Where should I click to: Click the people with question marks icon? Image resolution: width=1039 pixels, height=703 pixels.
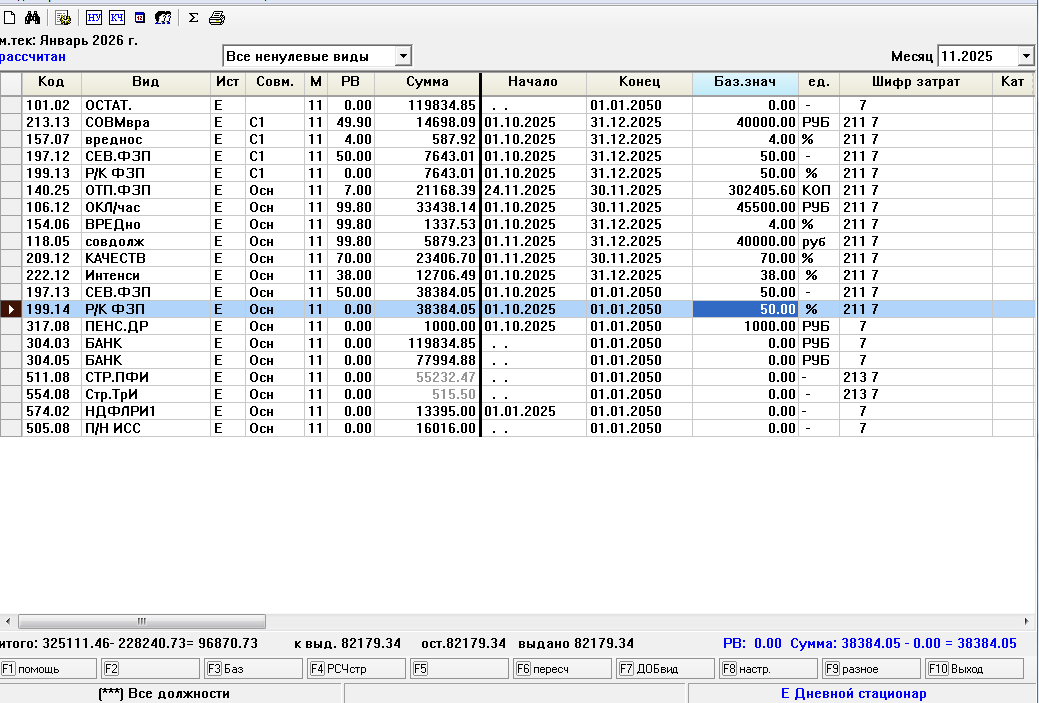tap(163, 18)
